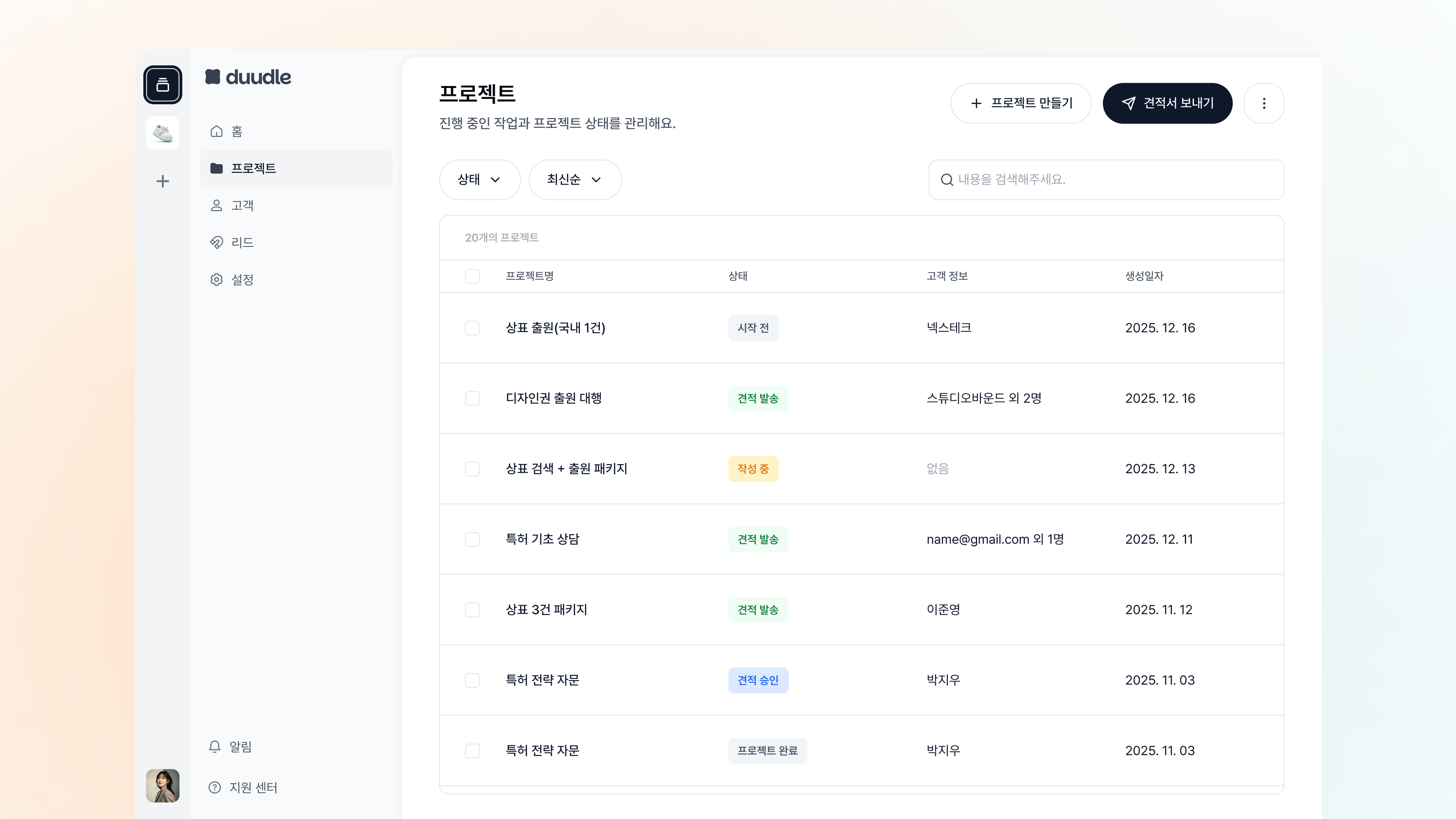Expand the 상태 filter dropdown
This screenshot has width=1456, height=819.
tap(479, 180)
